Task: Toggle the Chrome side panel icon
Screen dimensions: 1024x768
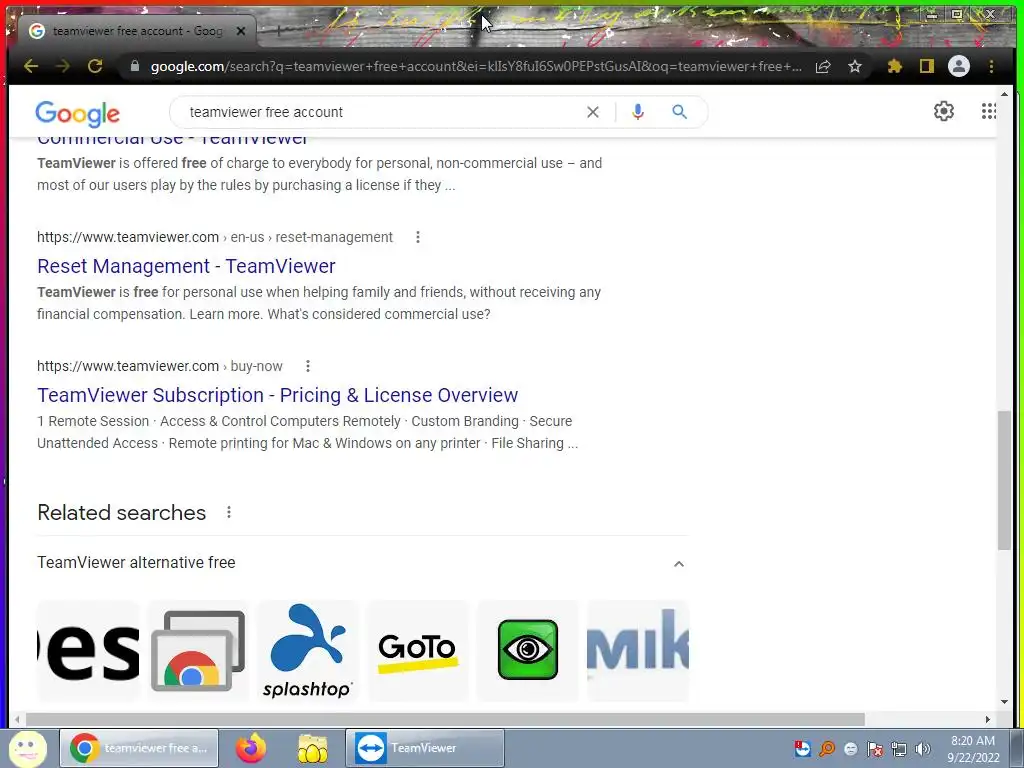Action: 927,66
